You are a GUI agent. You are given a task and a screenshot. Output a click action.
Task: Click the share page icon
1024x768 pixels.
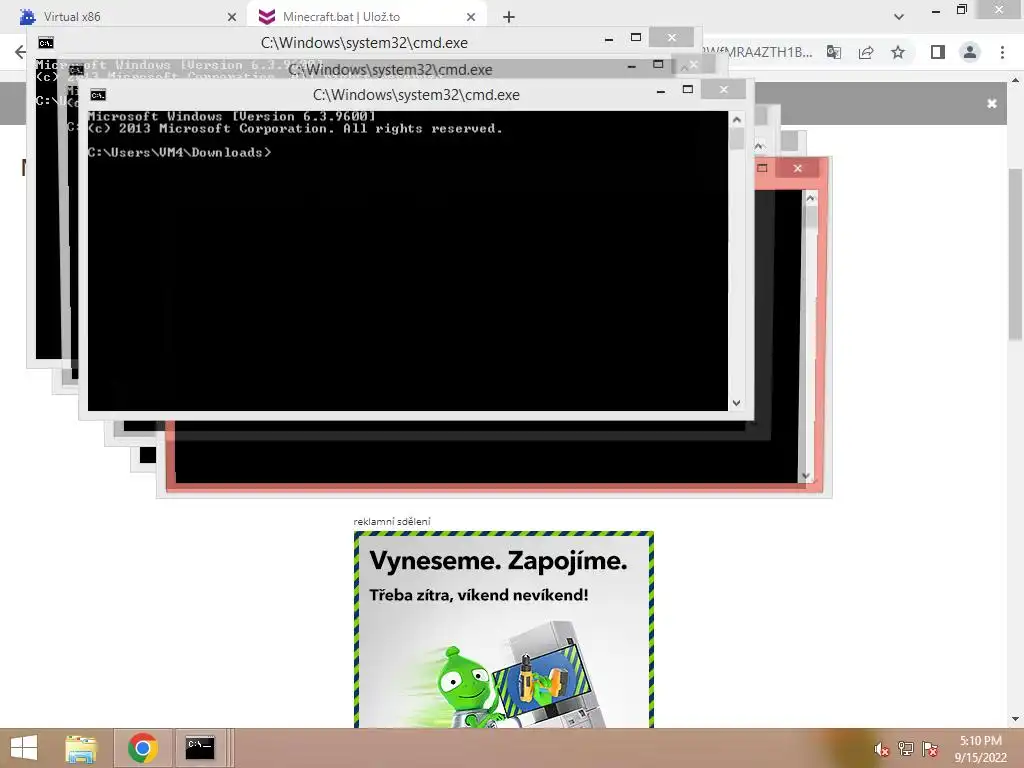pyautogui.click(x=866, y=52)
